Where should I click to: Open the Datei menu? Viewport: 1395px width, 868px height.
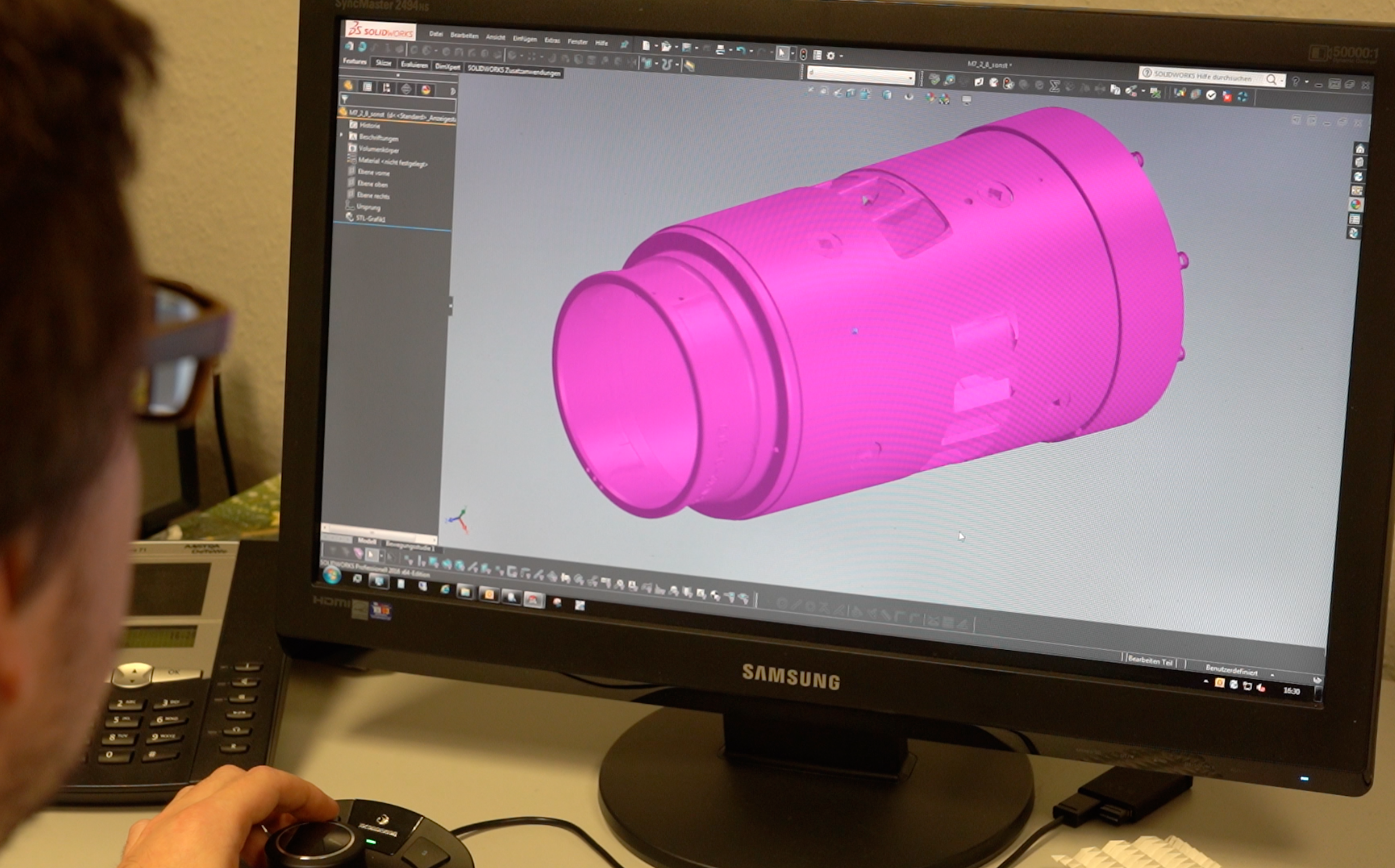[x=436, y=34]
